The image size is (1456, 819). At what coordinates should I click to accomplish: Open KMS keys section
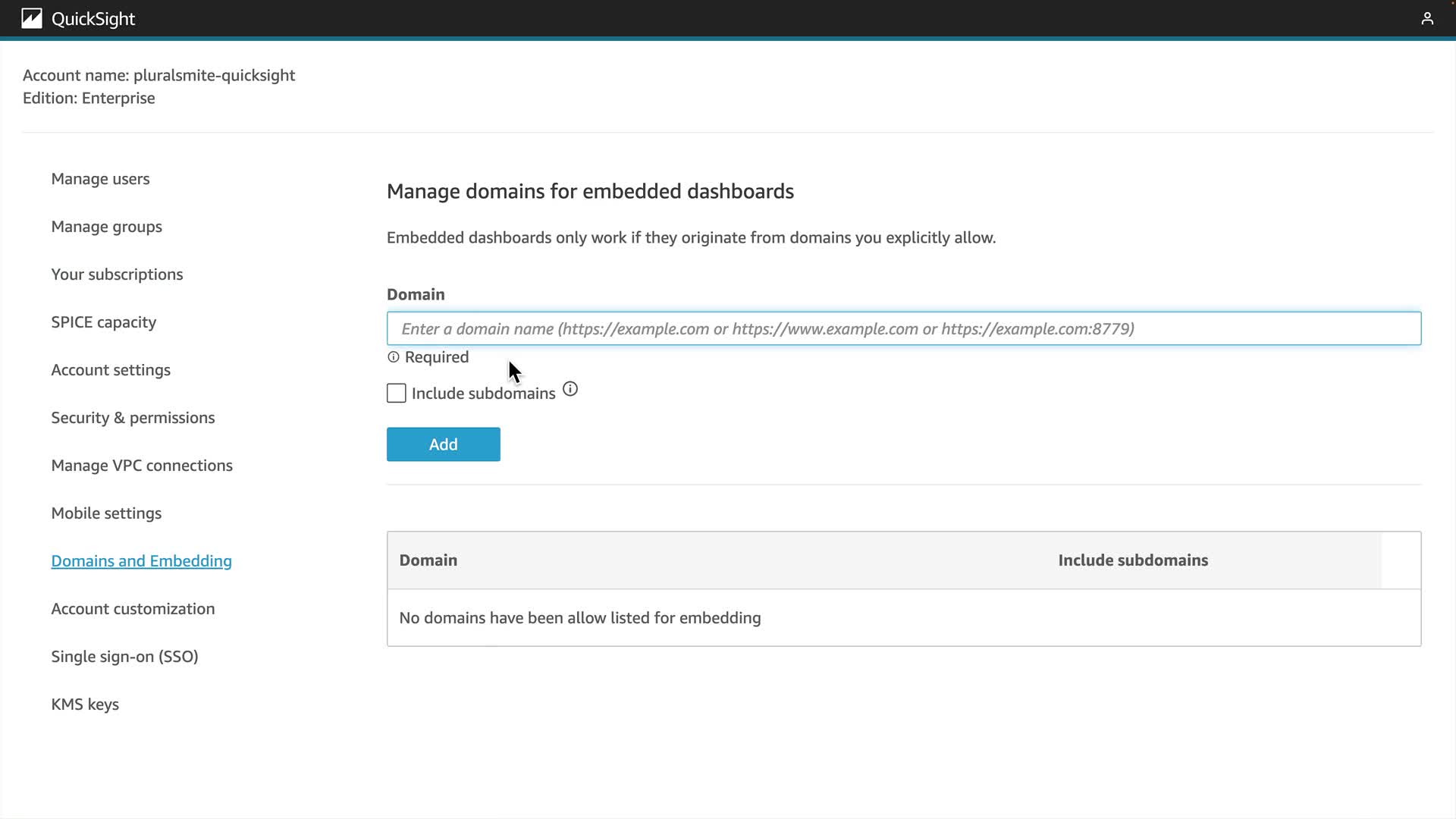pyautogui.click(x=85, y=704)
